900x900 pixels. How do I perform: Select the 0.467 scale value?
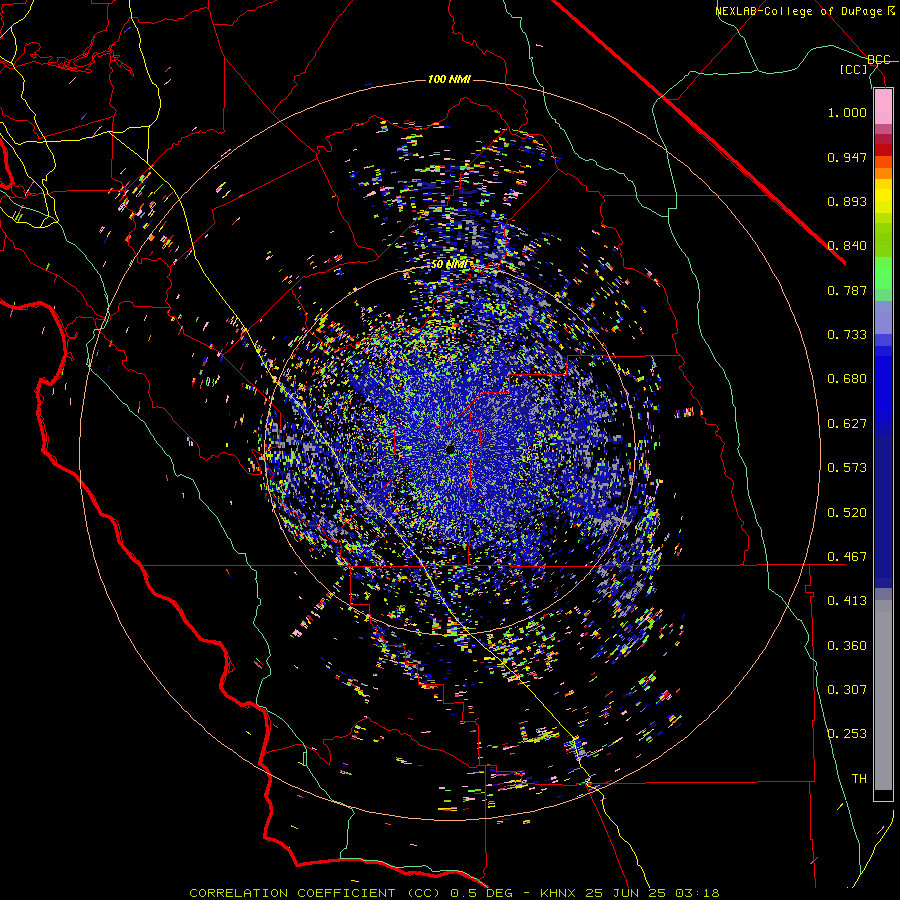pos(847,557)
